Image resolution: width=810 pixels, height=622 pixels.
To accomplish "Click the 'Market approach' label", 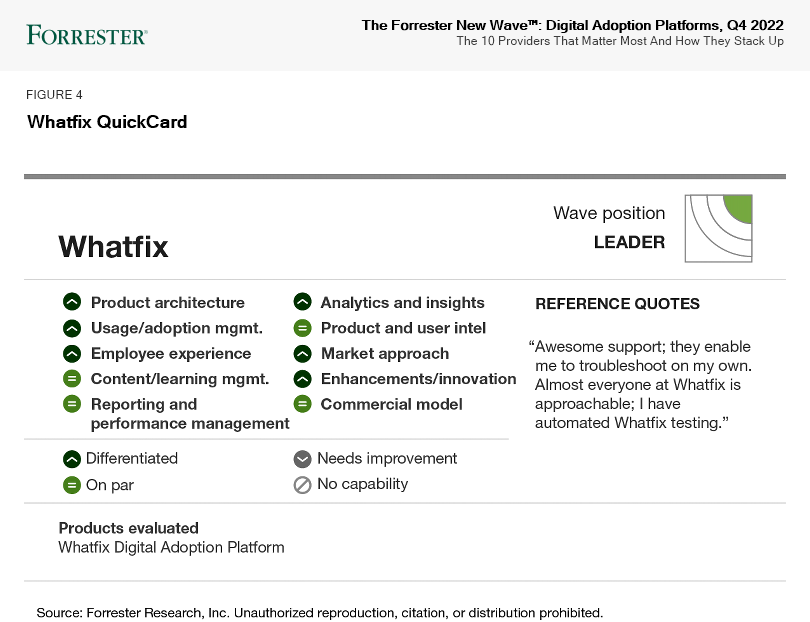I will coord(385,353).
